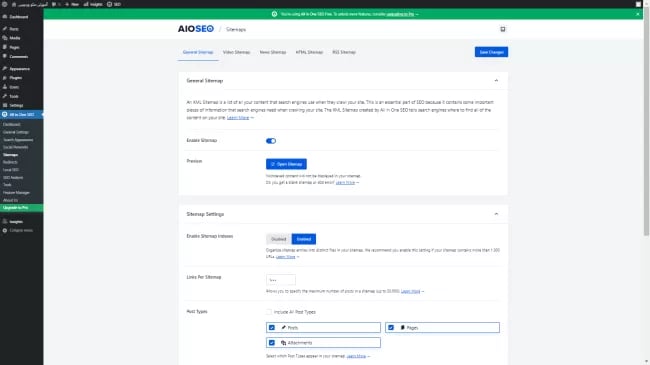Click upgrading to Pro link in banner
Viewport: 650px width, 365px height.
coord(400,14)
